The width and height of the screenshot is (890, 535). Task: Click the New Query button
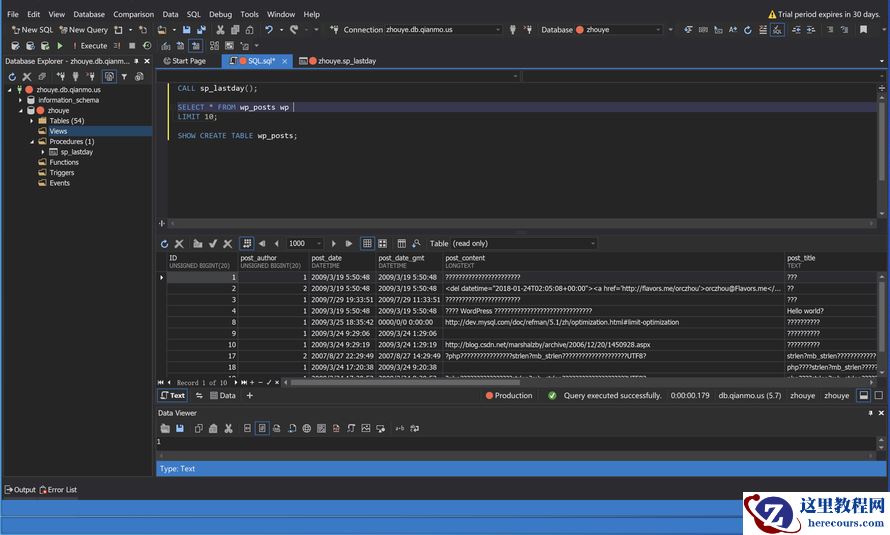coord(83,30)
